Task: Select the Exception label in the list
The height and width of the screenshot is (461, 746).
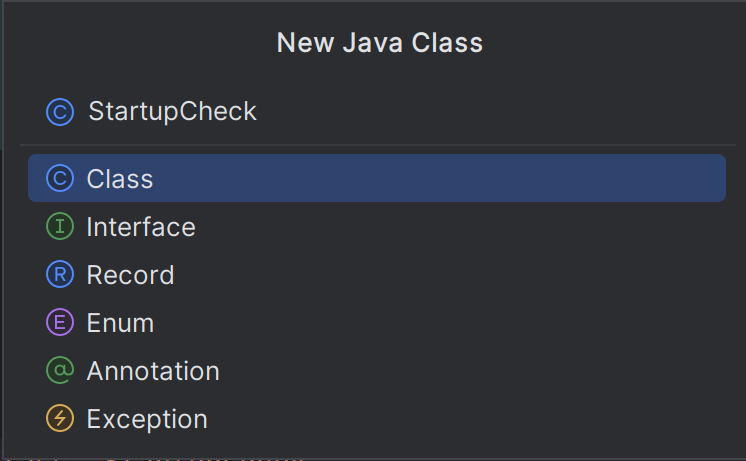Action: tap(147, 419)
